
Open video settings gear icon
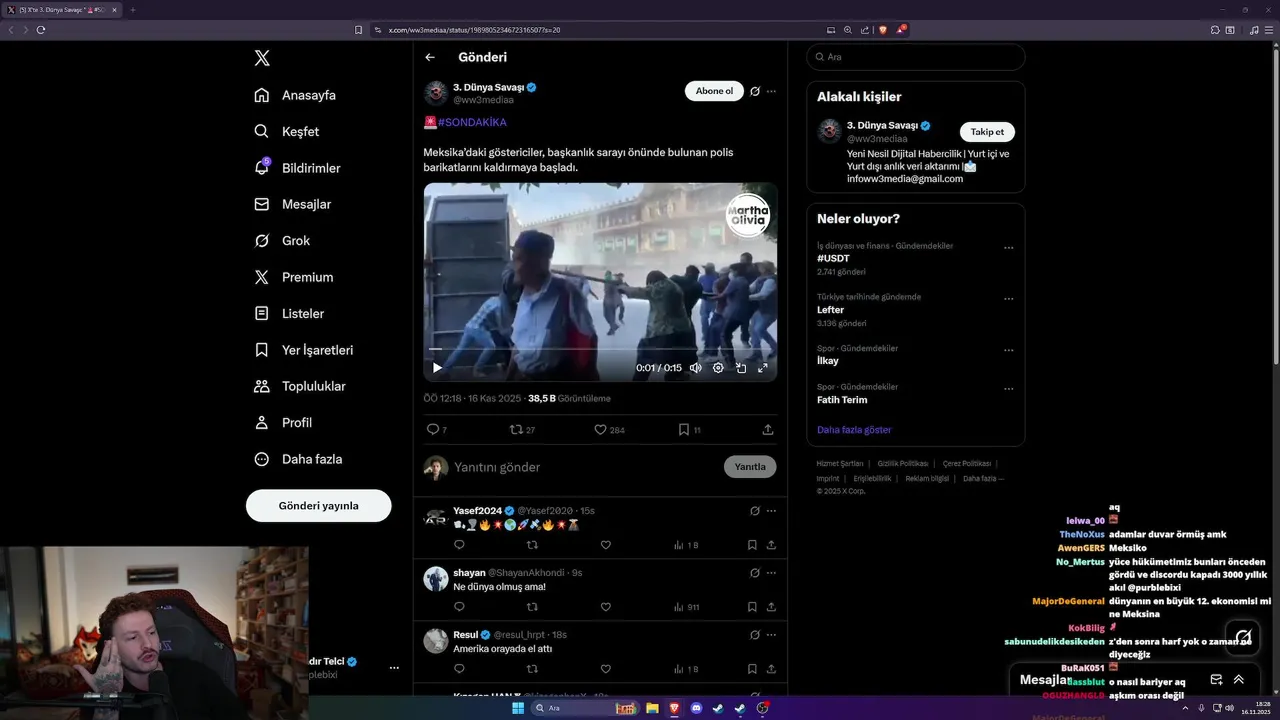[718, 368]
